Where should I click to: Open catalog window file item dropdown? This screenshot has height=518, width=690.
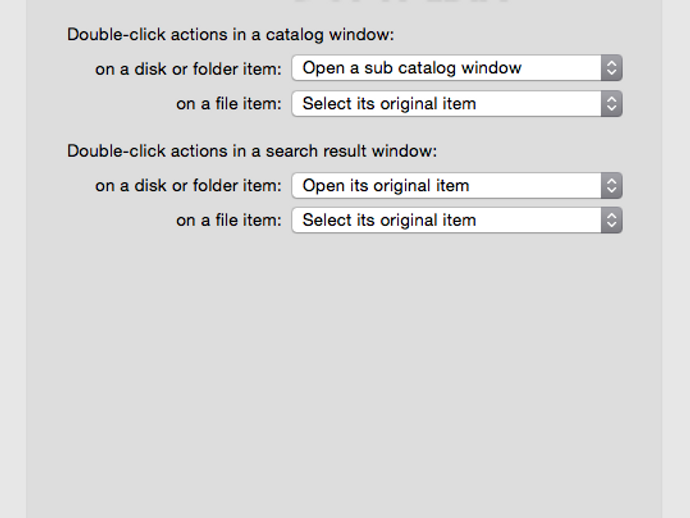point(456,104)
